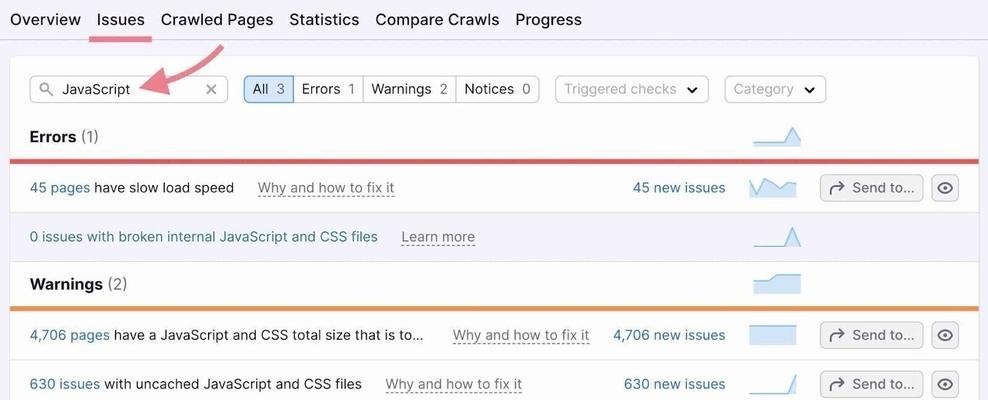988x400 pixels.
Task: Open the 45 pages link
Action: [x=60, y=188]
